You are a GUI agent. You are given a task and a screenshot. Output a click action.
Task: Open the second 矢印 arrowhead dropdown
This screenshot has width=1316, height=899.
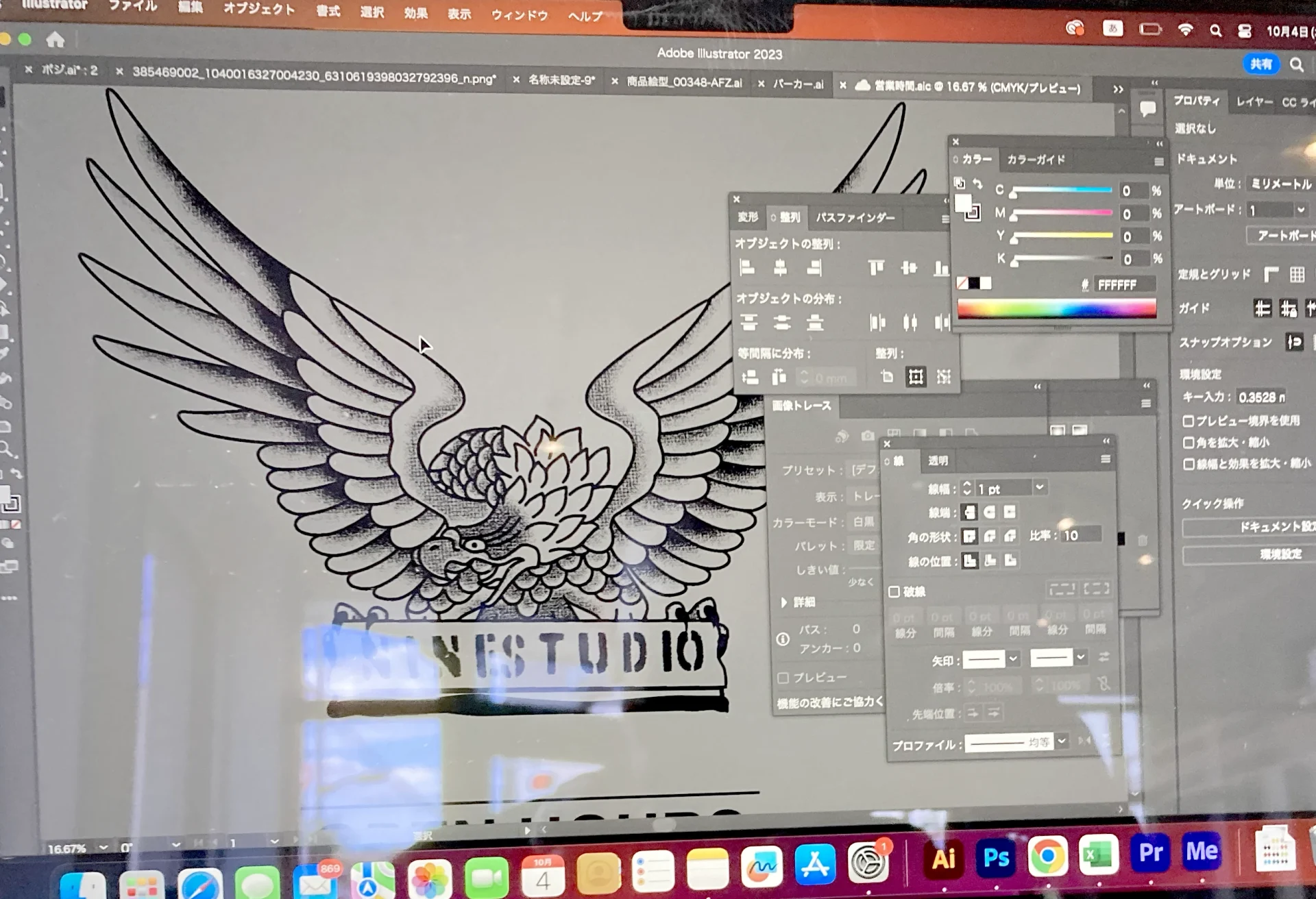point(1080,657)
